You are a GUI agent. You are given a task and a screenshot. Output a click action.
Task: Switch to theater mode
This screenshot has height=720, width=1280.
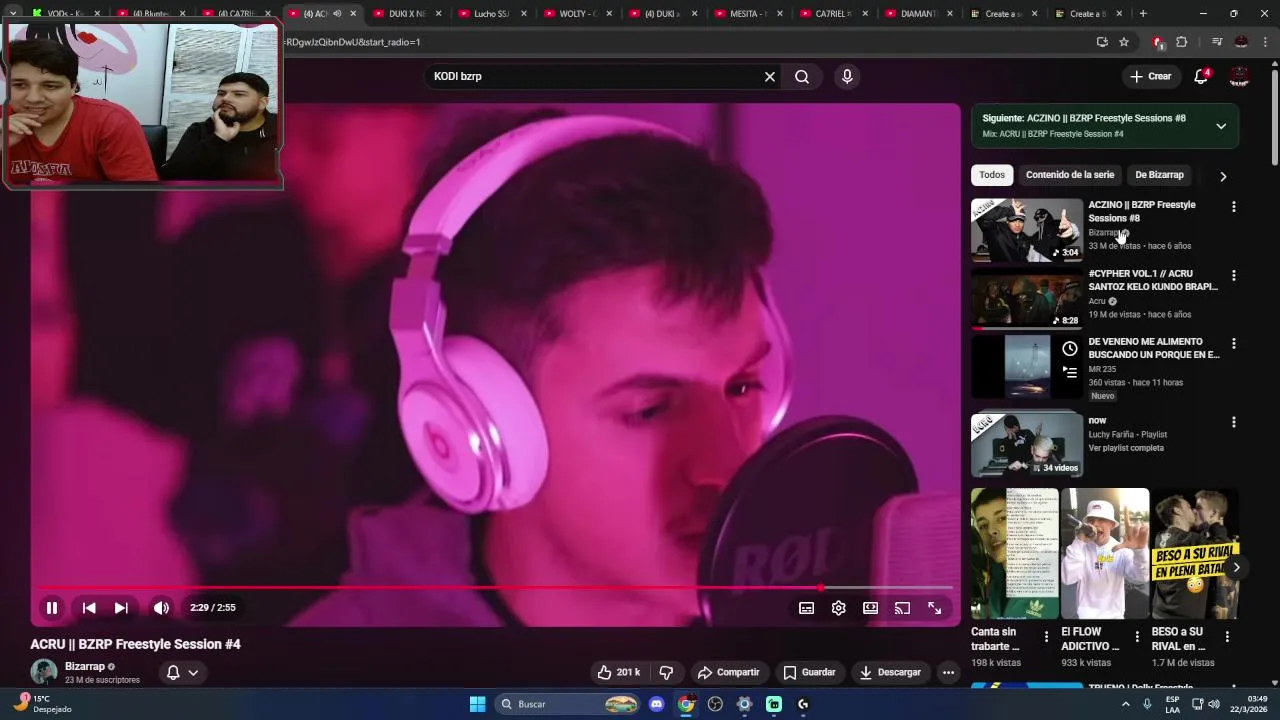tap(871, 608)
